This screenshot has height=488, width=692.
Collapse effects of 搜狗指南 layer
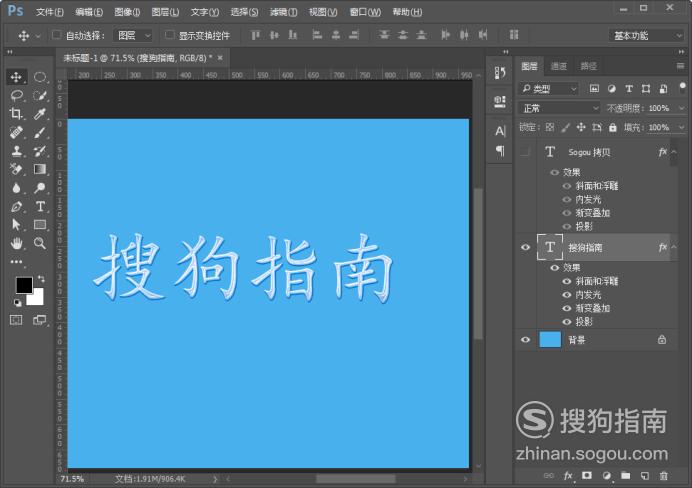coord(674,247)
